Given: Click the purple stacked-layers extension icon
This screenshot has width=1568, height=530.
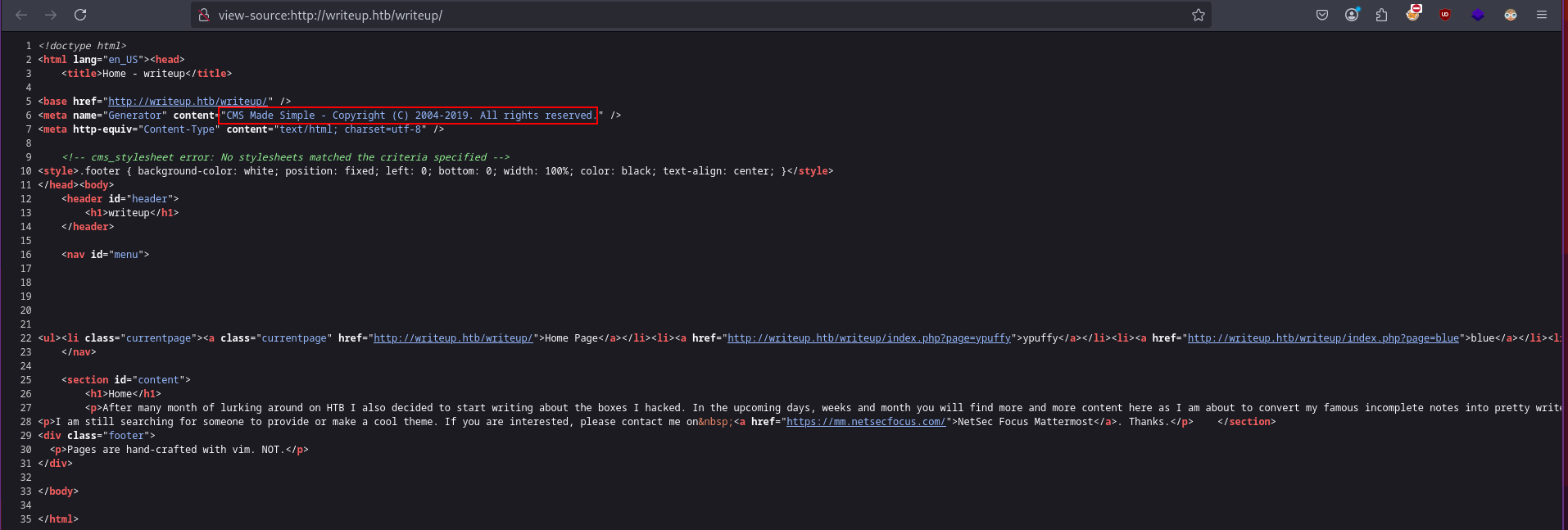Looking at the screenshot, I should tap(1478, 15).
